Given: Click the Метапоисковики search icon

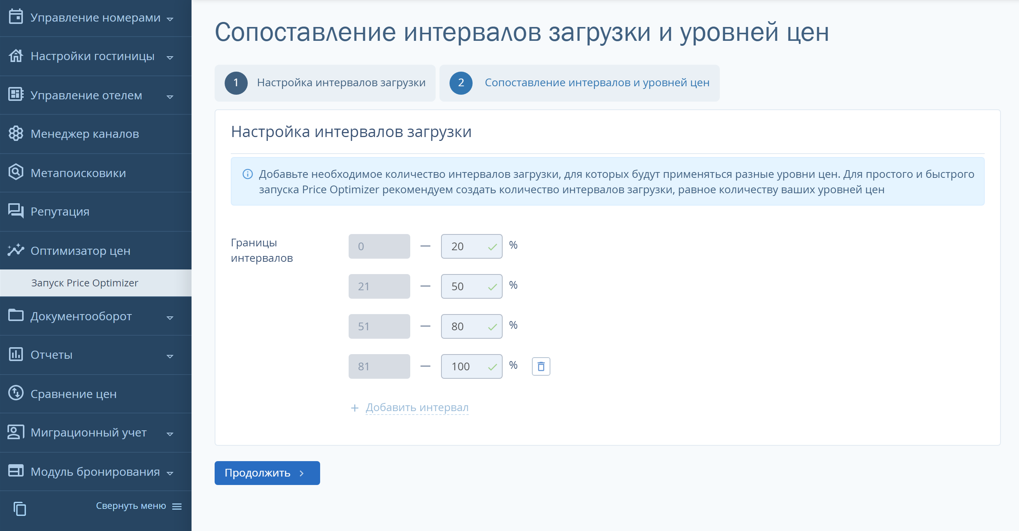Looking at the screenshot, I should tap(16, 172).
